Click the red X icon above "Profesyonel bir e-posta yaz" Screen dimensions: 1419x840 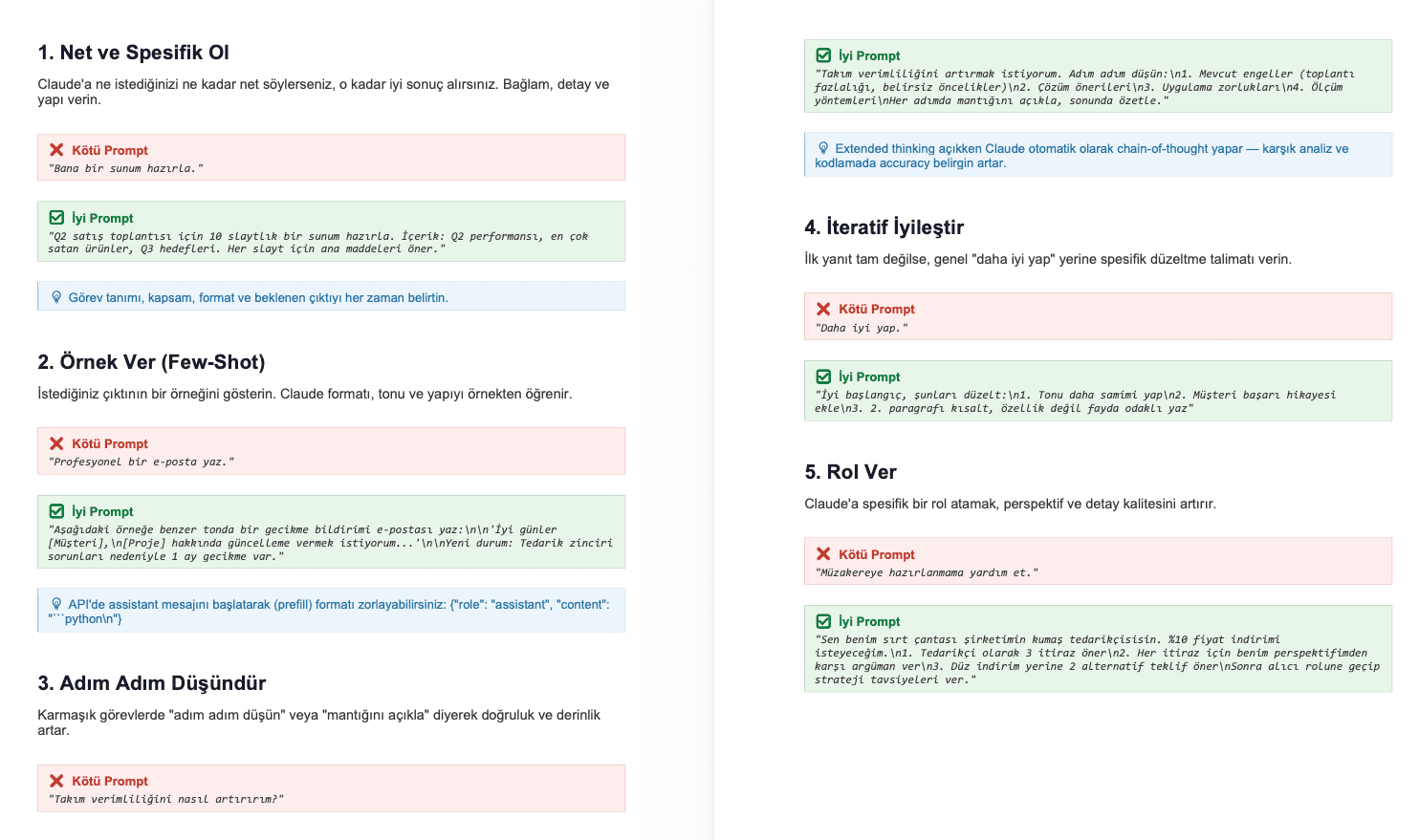[56, 443]
